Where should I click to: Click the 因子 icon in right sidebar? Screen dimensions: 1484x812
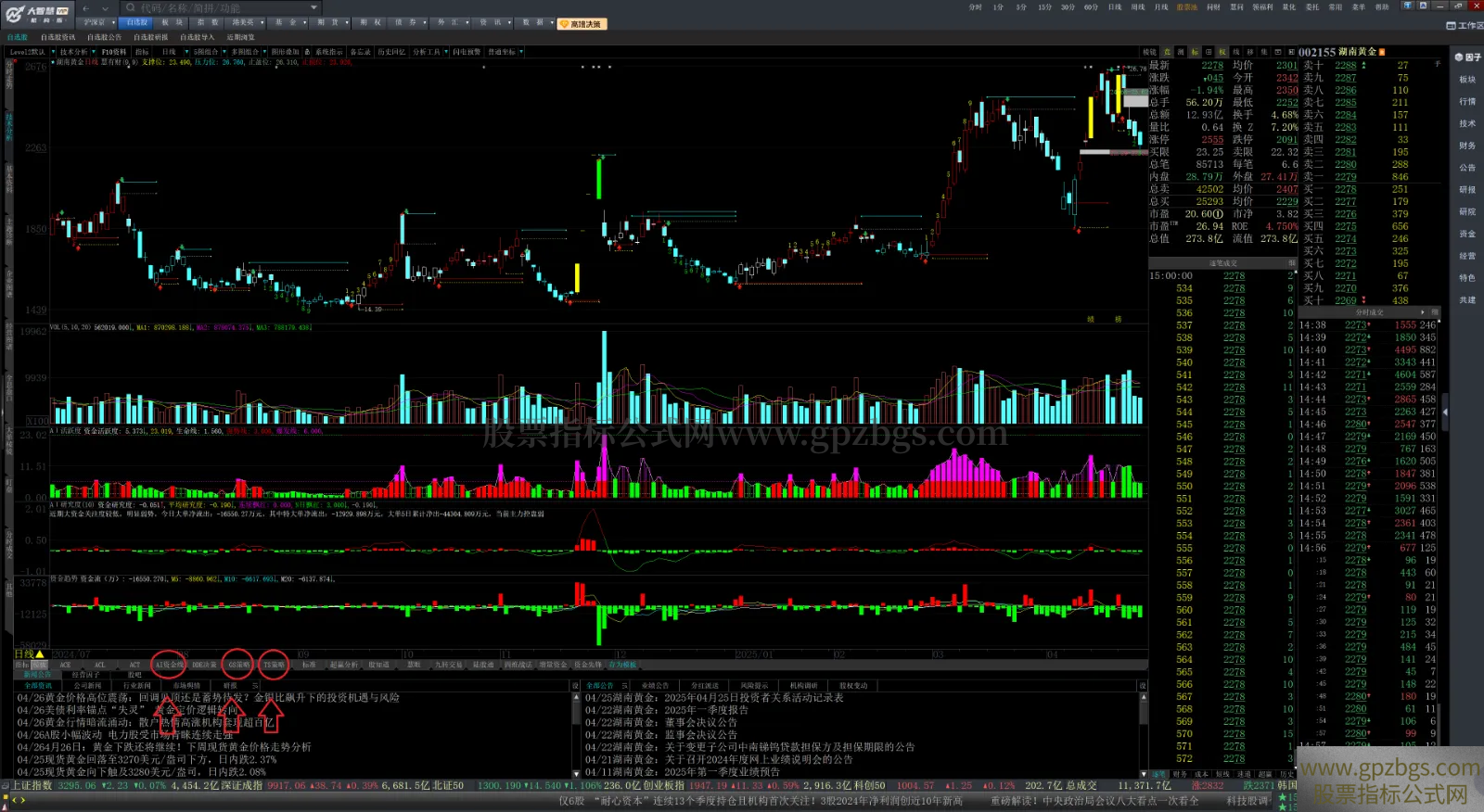1467,57
